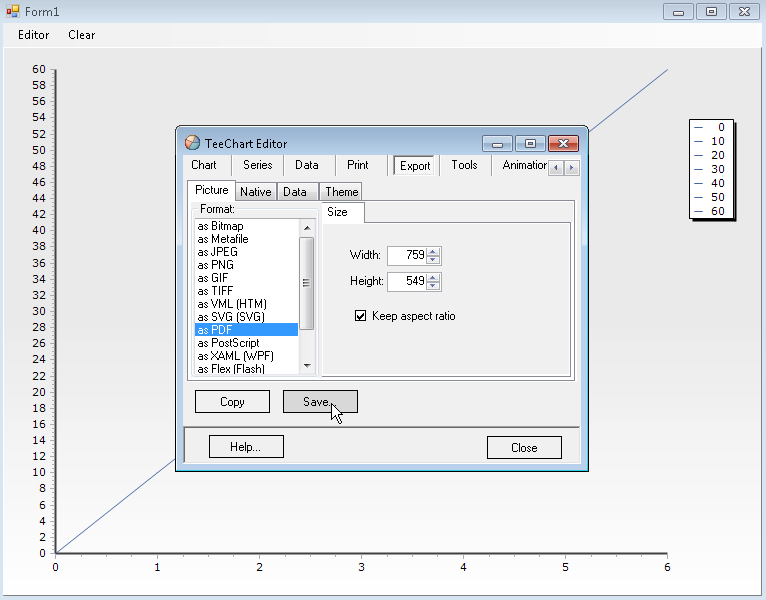Open the Clear menu item

coord(82,35)
